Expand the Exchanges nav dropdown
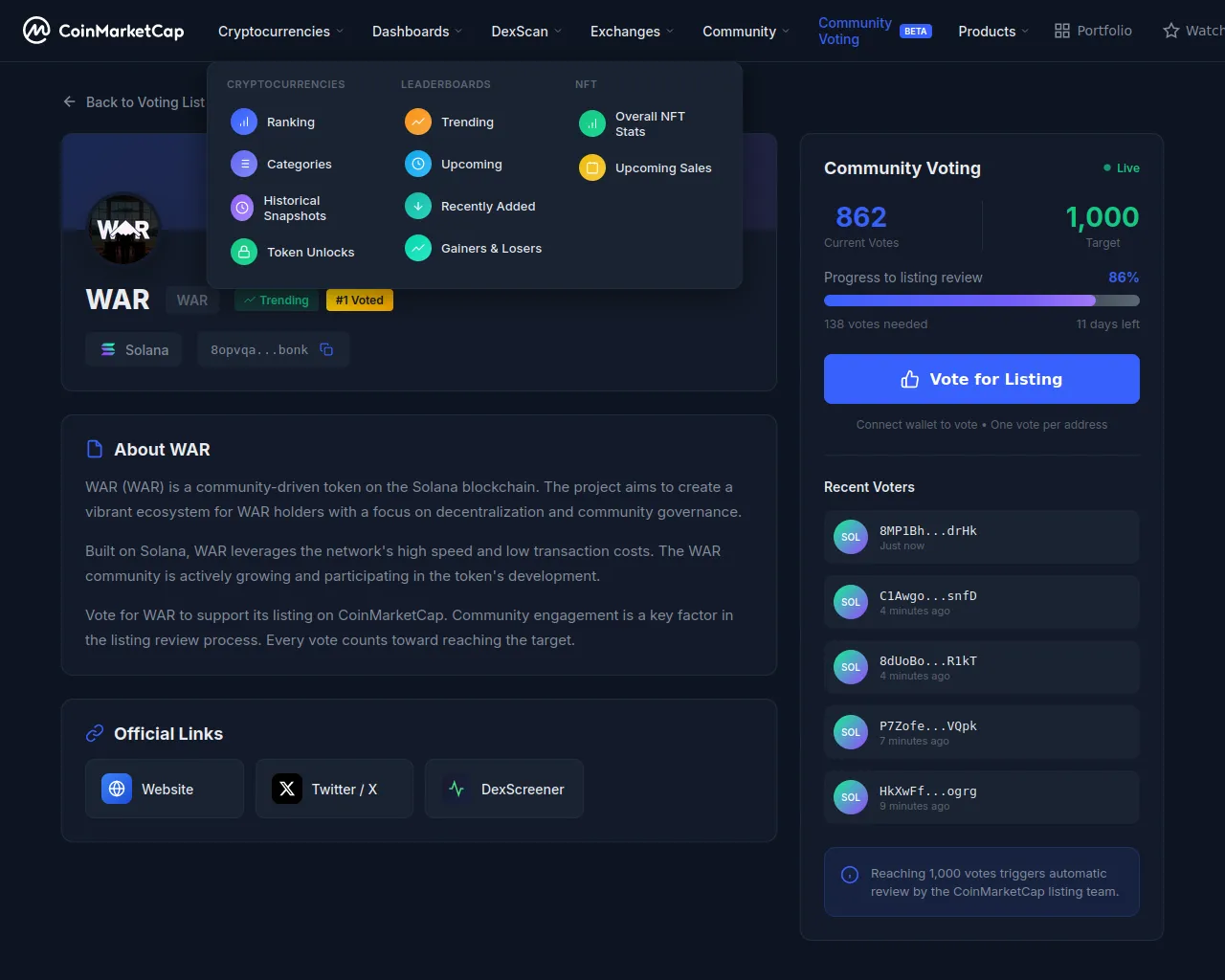This screenshot has height=980, width=1225. (x=632, y=32)
